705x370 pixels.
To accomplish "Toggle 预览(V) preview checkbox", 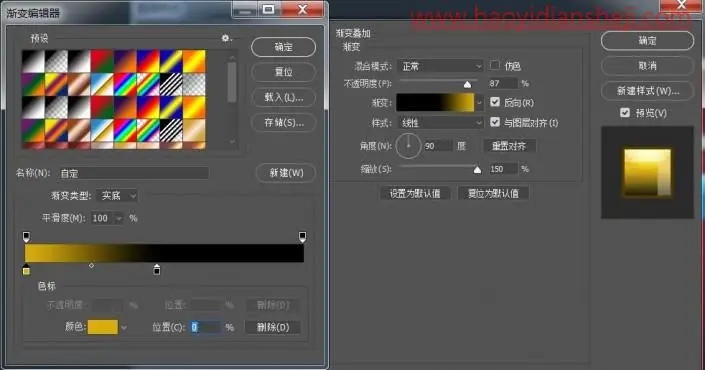I will tap(625, 112).
